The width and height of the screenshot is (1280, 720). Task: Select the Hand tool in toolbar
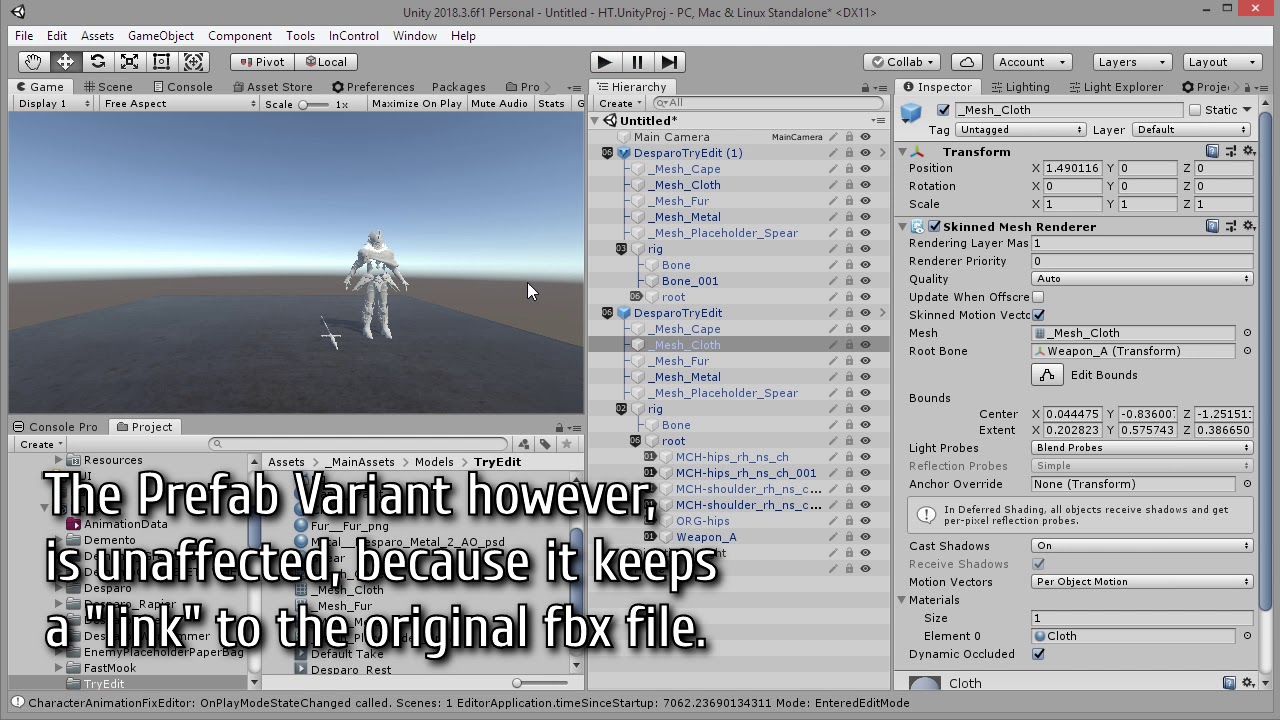click(x=33, y=62)
